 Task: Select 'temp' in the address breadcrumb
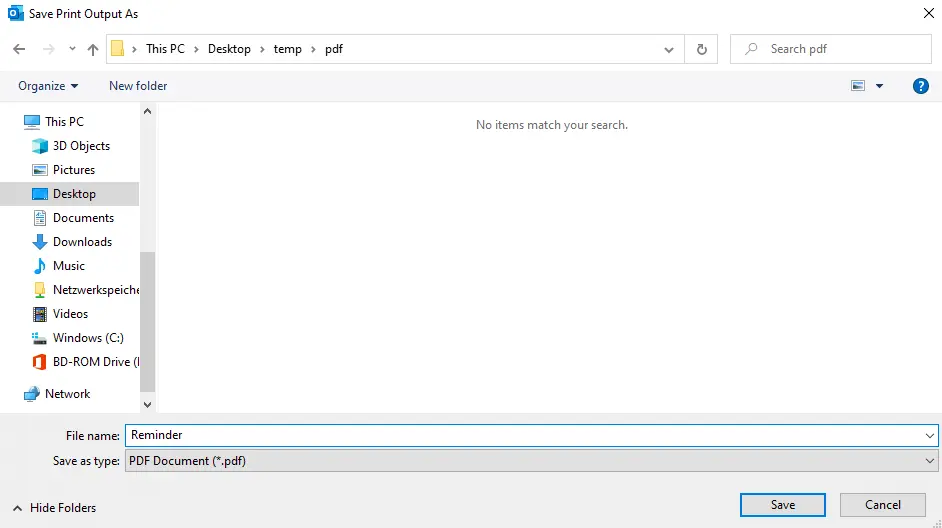287,49
